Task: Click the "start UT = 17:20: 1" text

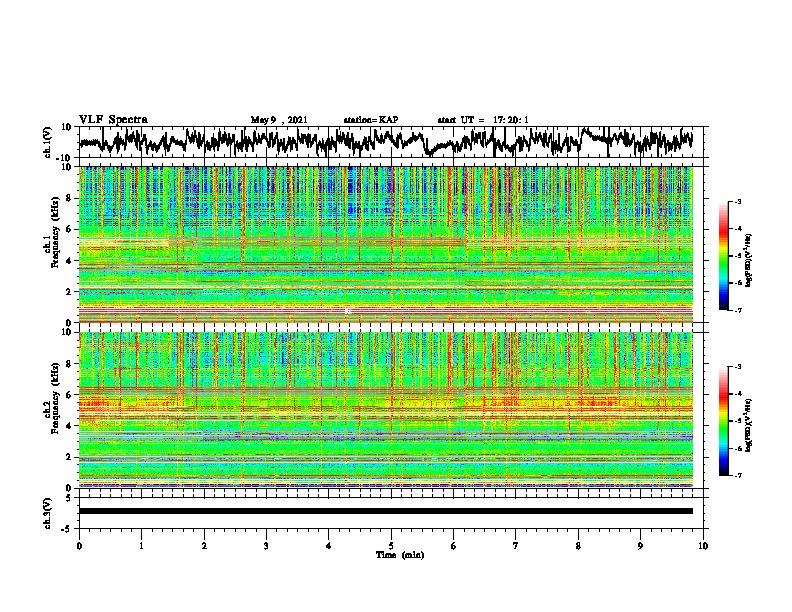Action: coord(483,120)
